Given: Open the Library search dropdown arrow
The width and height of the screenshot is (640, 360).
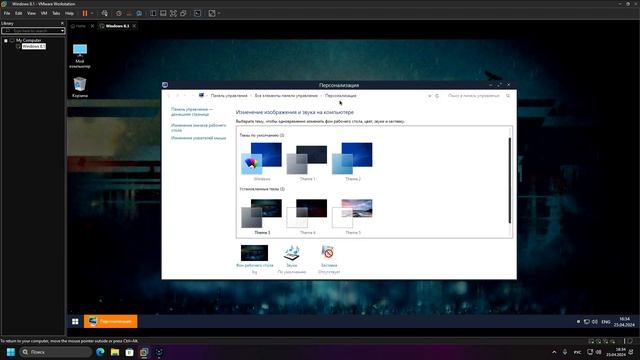Looking at the screenshot, I should click(62, 31).
